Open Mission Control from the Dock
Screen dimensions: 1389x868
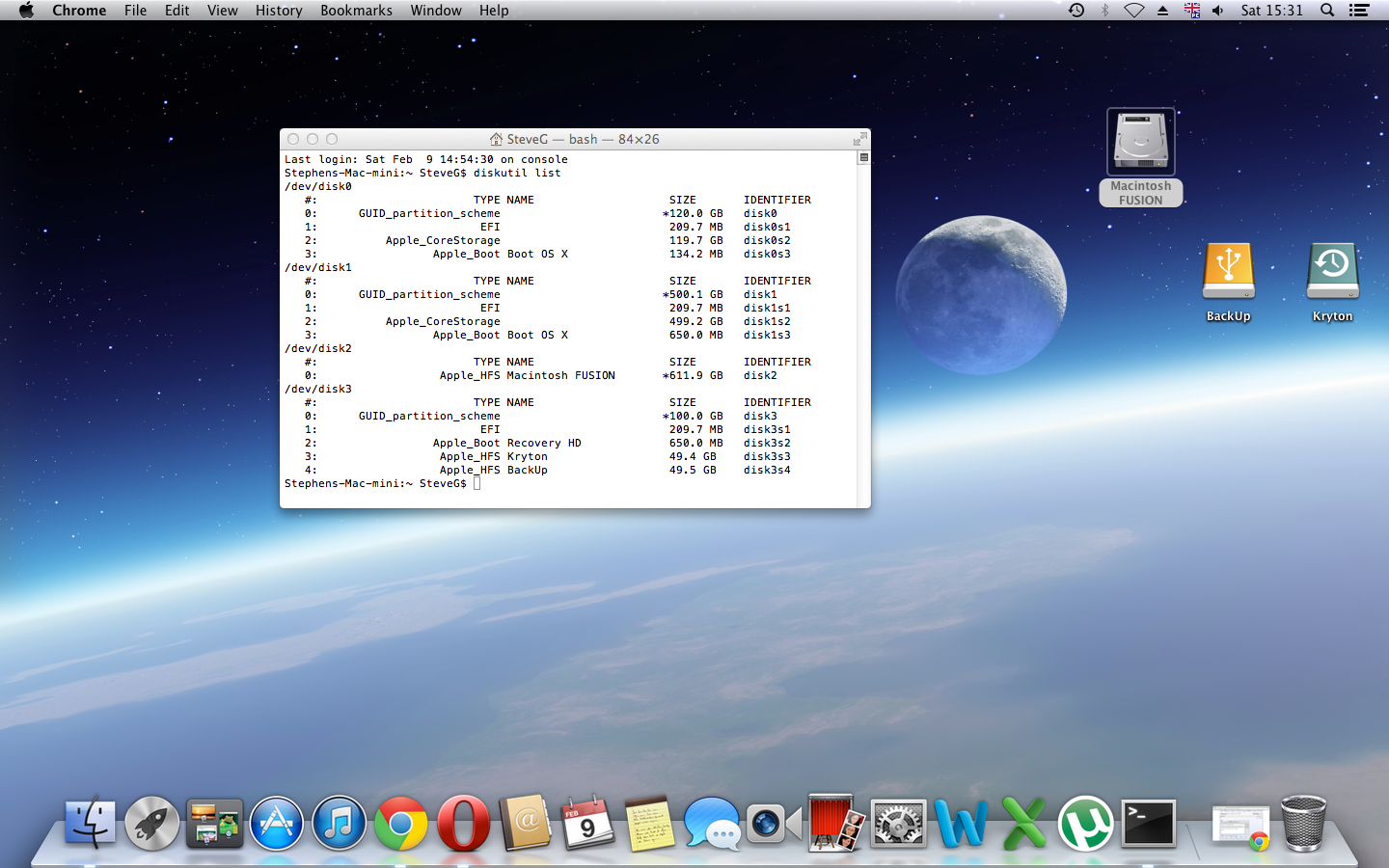[x=214, y=825]
